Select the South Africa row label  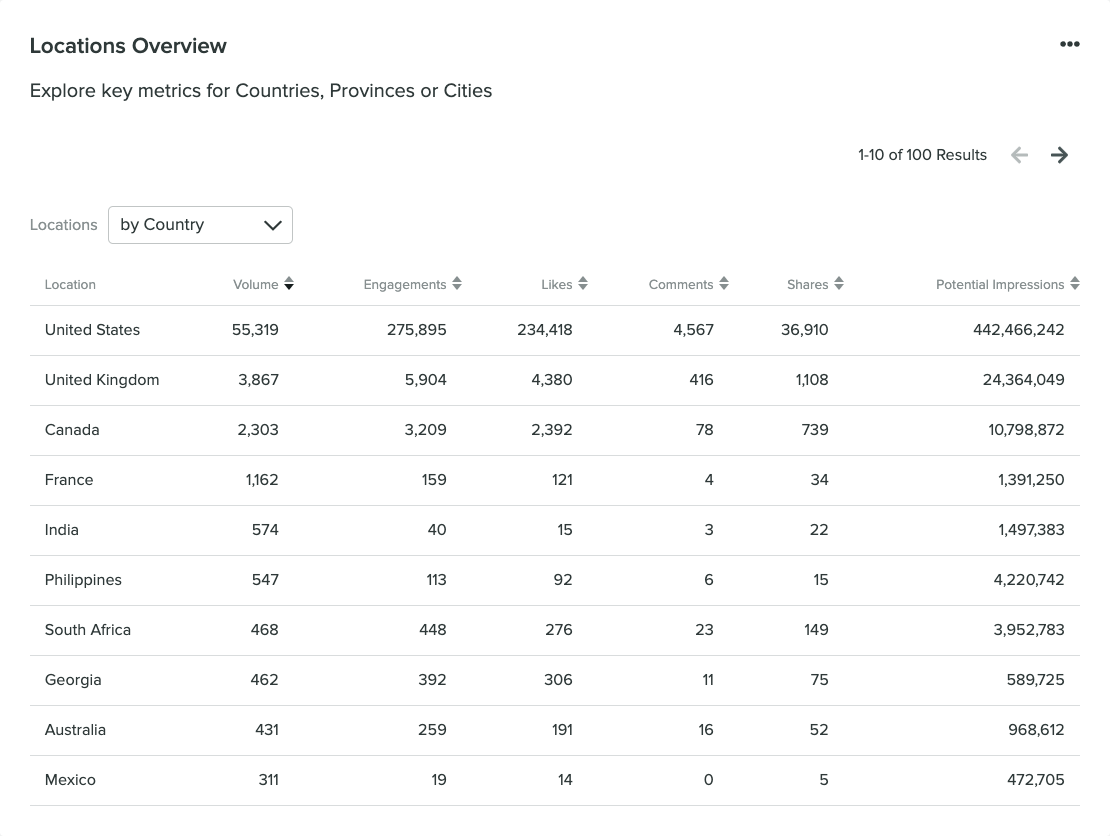pos(88,630)
